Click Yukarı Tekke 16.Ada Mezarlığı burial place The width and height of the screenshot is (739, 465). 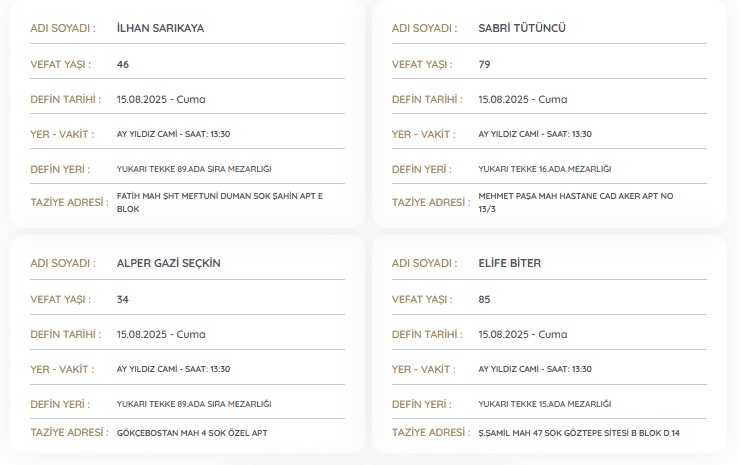pyautogui.click(x=544, y=169)
